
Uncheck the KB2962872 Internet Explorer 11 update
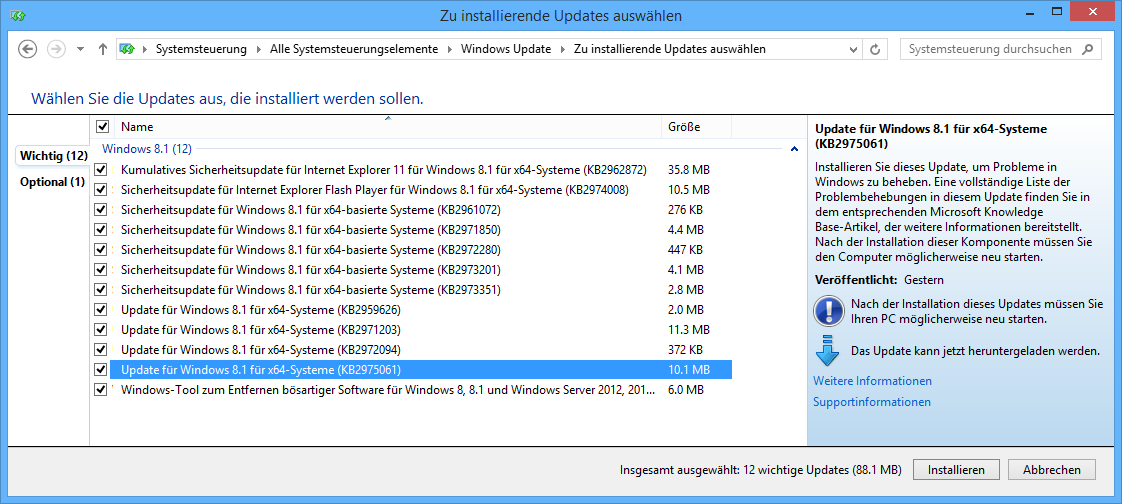coord(101,170)
